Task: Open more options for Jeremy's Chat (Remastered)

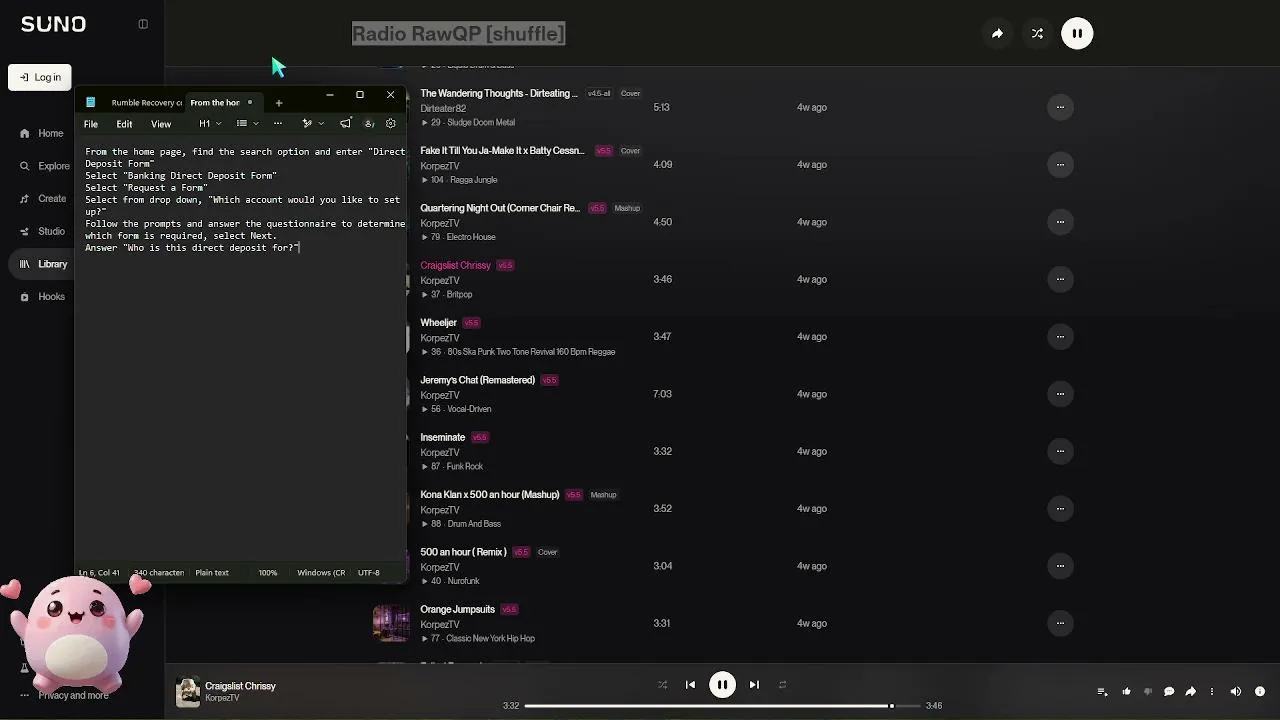Action: point(1060,394)
